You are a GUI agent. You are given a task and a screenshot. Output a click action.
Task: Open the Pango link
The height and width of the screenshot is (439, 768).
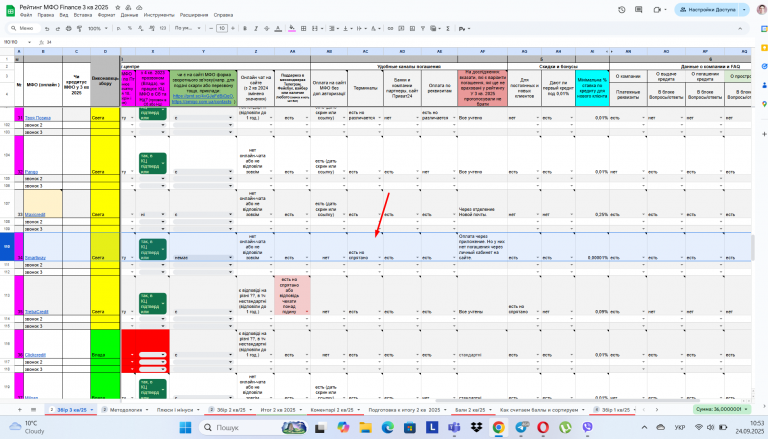pos(31,172)
